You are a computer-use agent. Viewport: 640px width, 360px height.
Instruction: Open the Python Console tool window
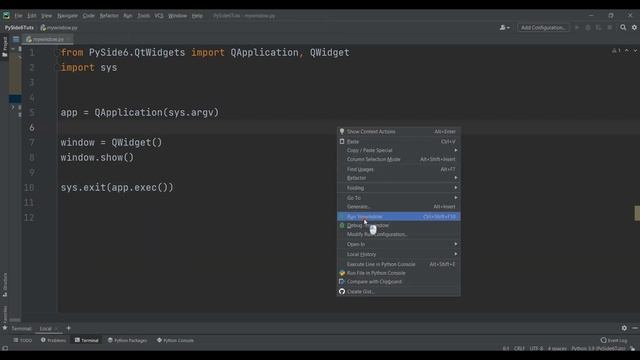175,340
